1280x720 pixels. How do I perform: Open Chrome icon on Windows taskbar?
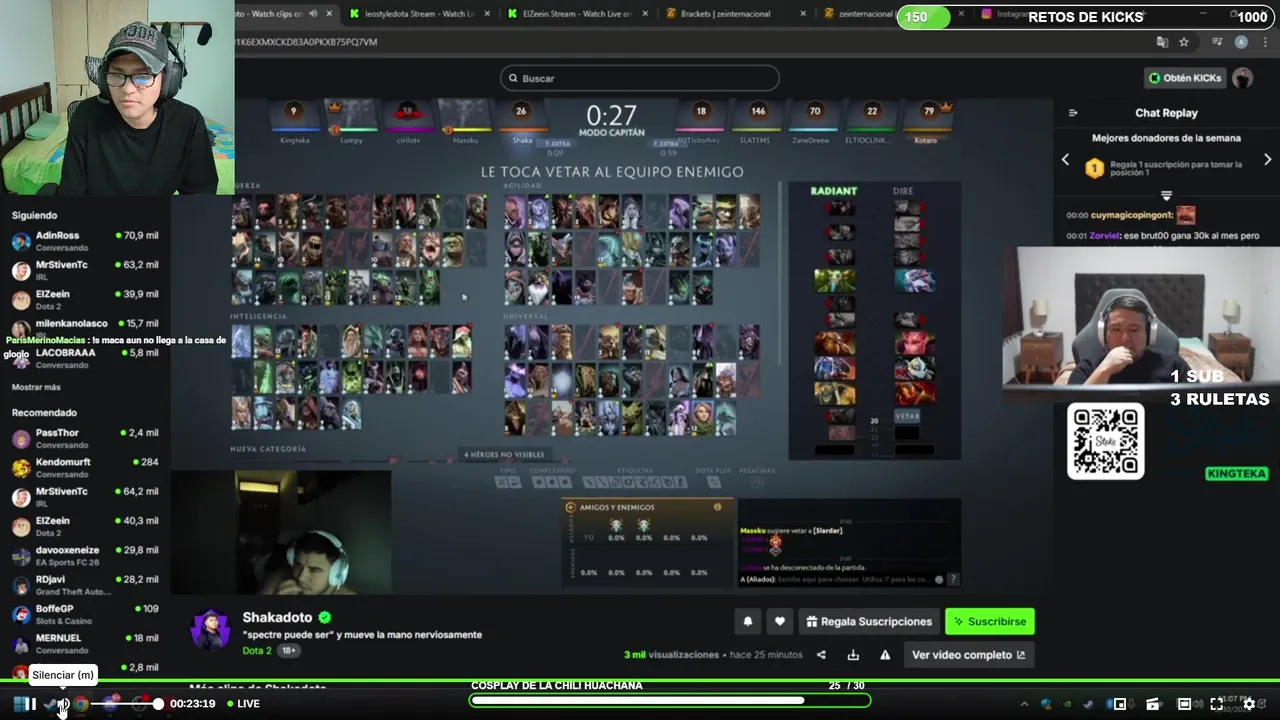[81, 704]
